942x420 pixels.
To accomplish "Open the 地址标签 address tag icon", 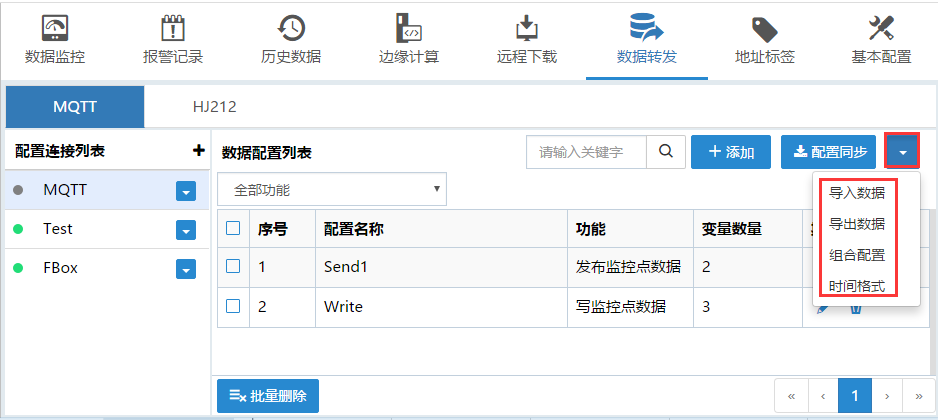I will pyautogui.click(x=764, y=28).
